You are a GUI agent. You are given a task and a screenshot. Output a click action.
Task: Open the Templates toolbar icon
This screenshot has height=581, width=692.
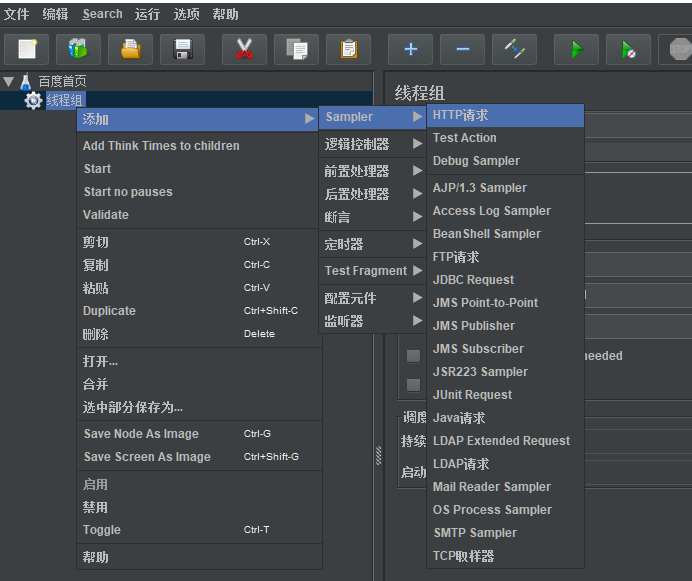pyautogui.click(x=78, y=49)
